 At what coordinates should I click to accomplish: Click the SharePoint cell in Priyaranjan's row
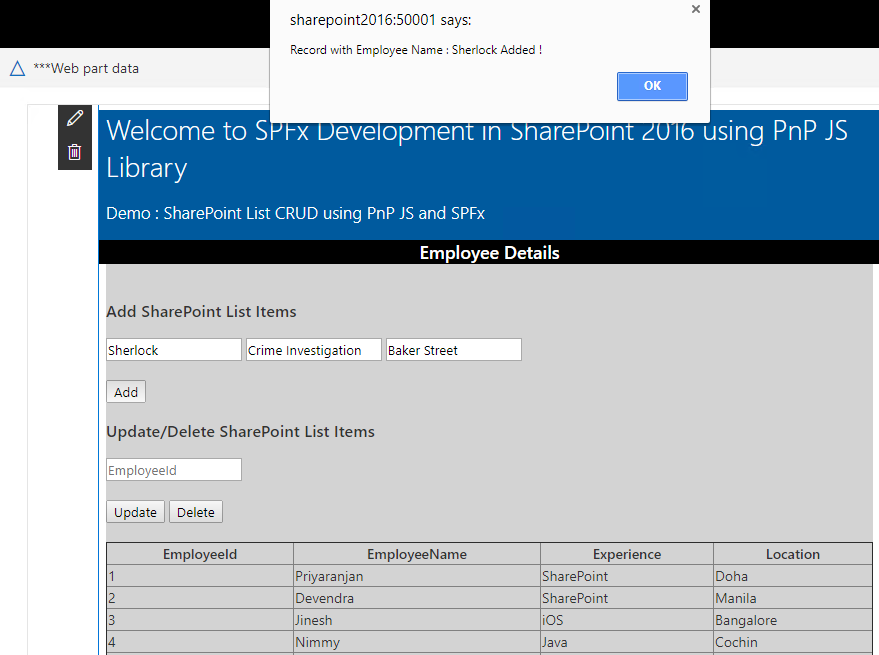[x=627, y=576]
